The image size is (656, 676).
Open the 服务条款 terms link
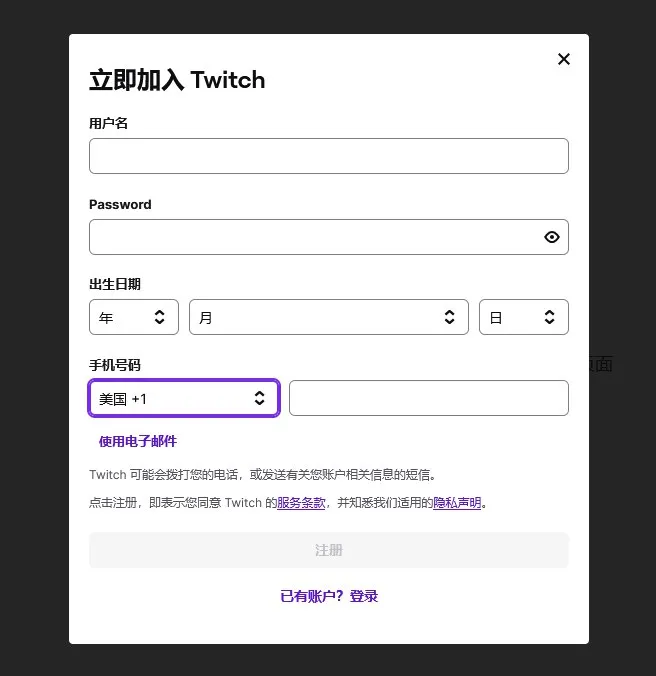click(x=301, y=503)
